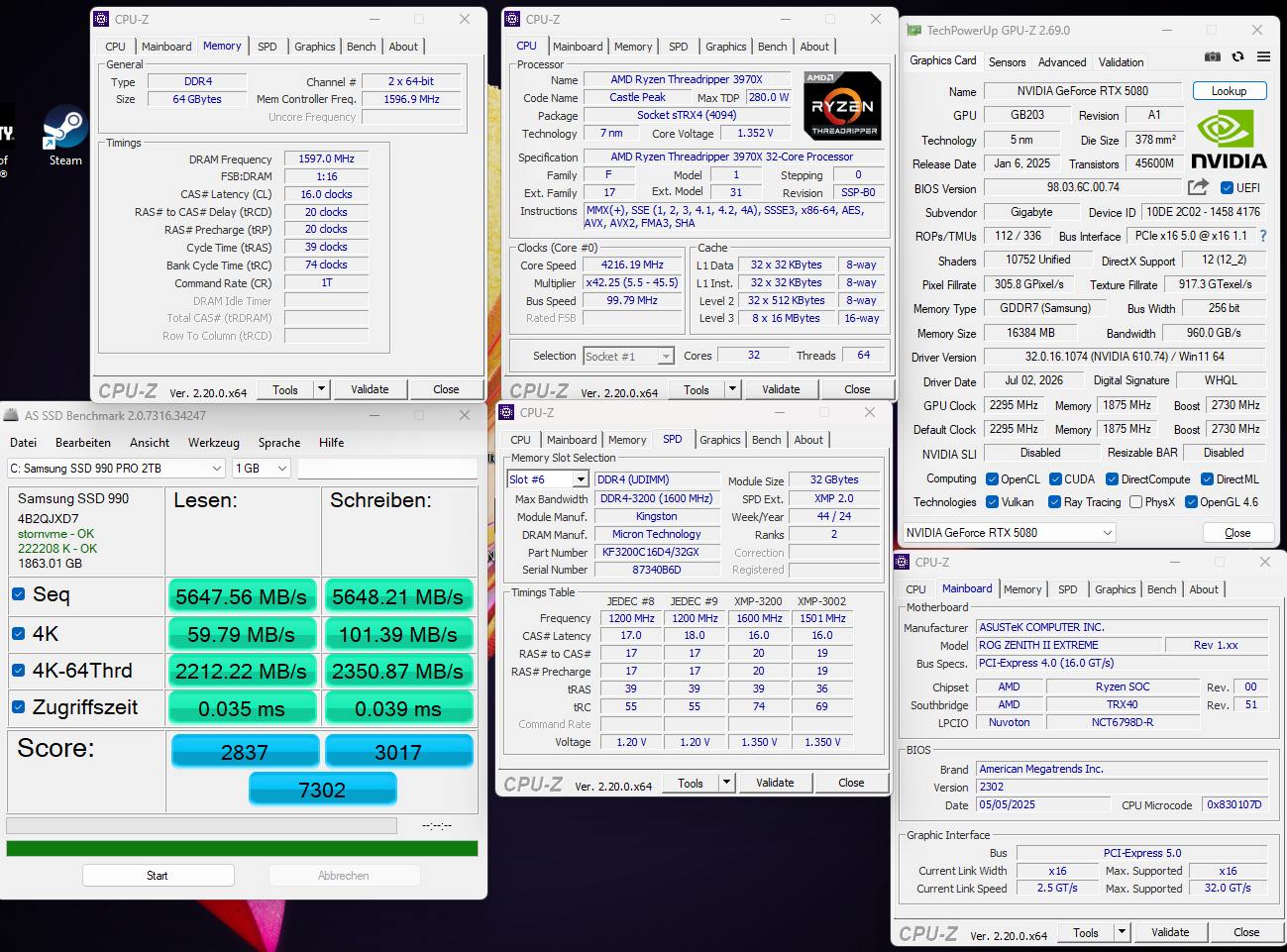Viewport: 1287px width, 952px height.
Task: Click the grey AS SSD progress bar
Action: pos(202,825)
